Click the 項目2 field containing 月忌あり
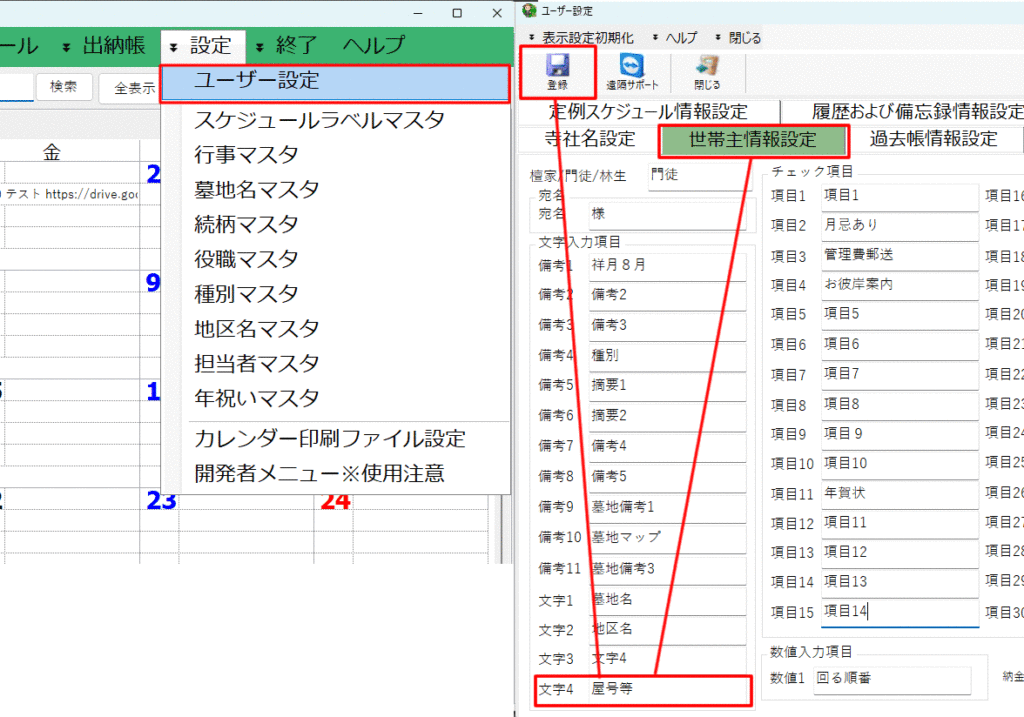The height and width of the screenshot is (717, 1024). (898, 225)
